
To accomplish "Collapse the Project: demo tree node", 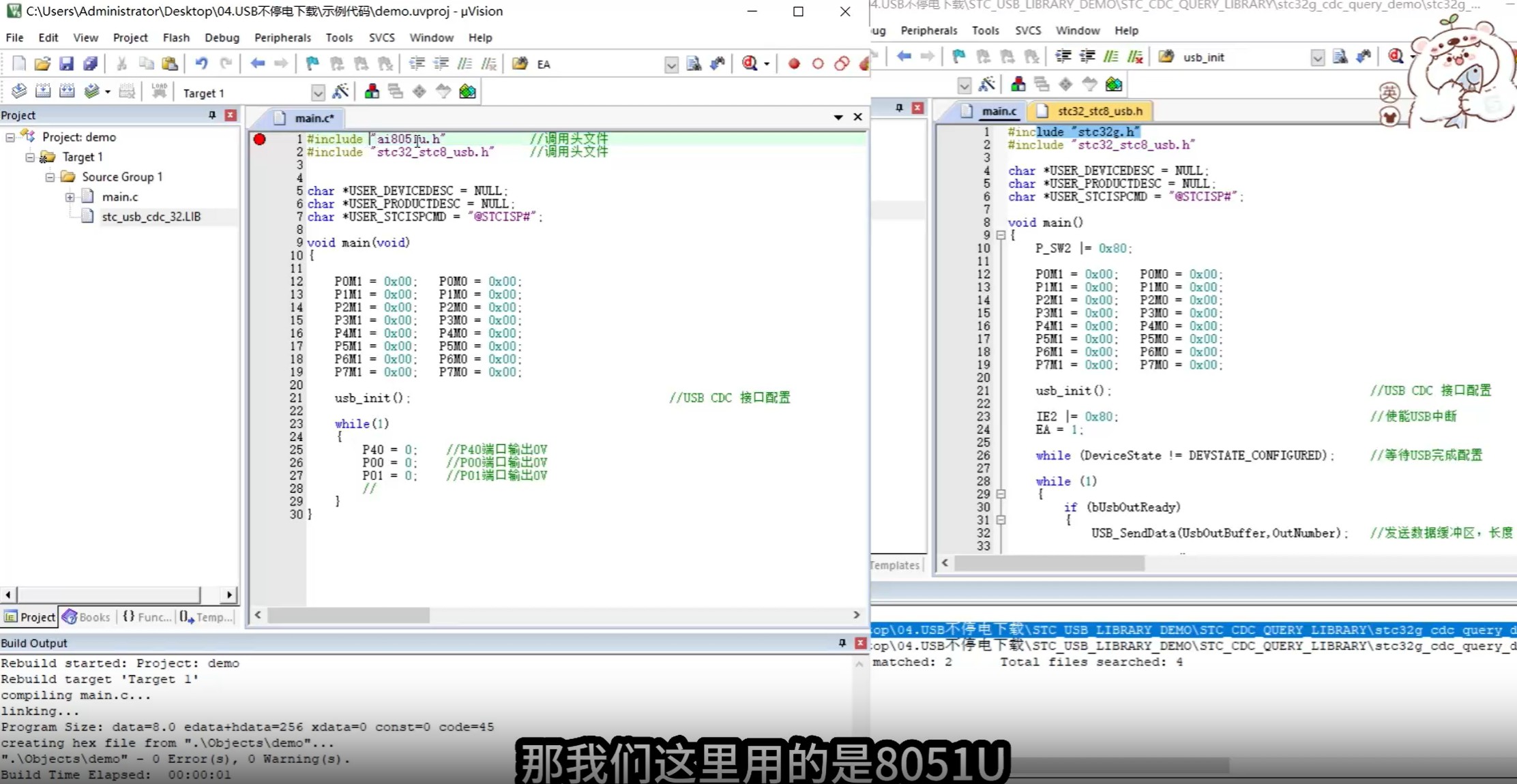I will [x=10, y=137].
